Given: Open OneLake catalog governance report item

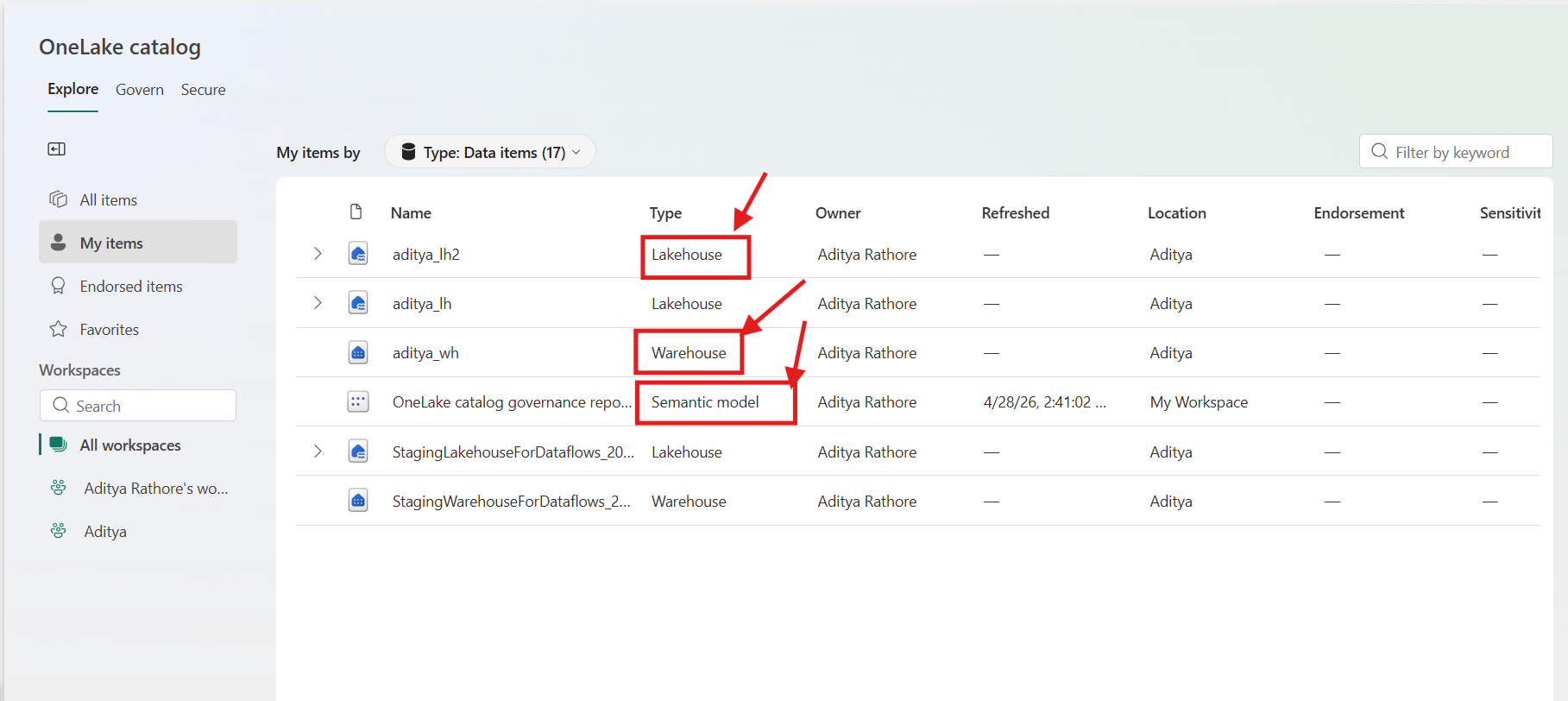Looking at the screenshot, I should click(512, 402).
